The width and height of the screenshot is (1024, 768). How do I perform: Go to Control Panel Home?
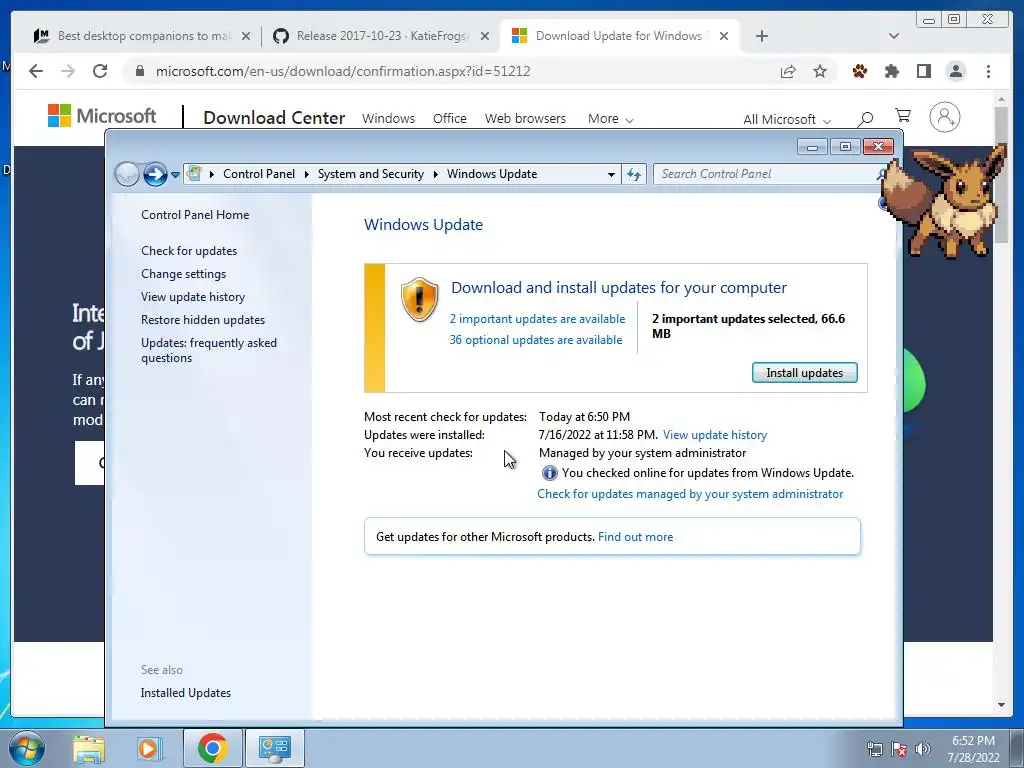pyautogui.click(x=195, y=215)
